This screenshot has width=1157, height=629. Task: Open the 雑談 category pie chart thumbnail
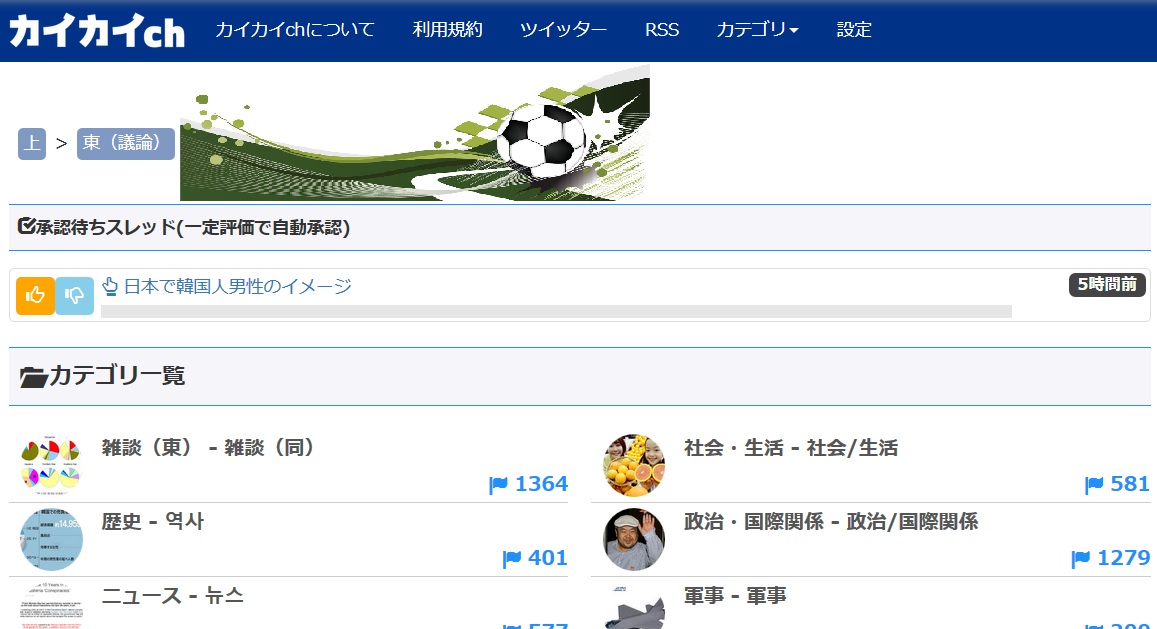click(51, 465)
